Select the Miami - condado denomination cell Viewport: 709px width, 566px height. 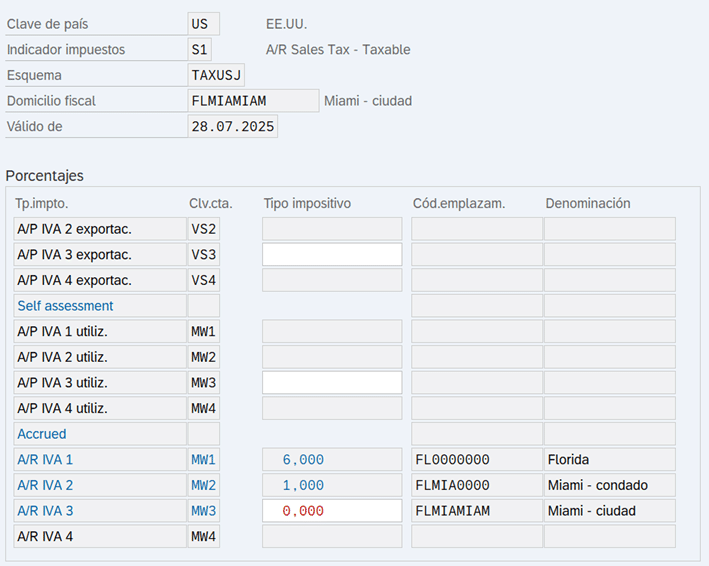click(610, 486)
